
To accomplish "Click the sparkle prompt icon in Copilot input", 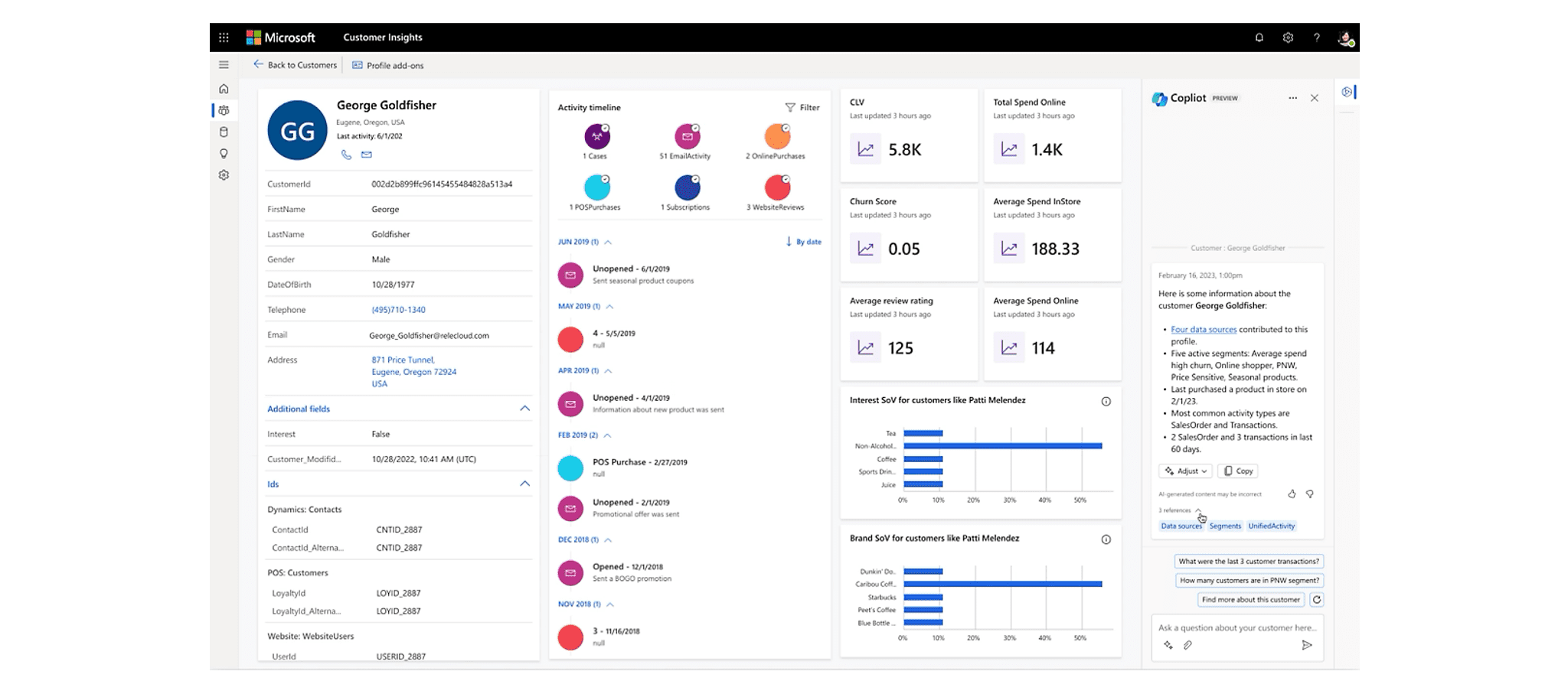I will click(1168, 645).
